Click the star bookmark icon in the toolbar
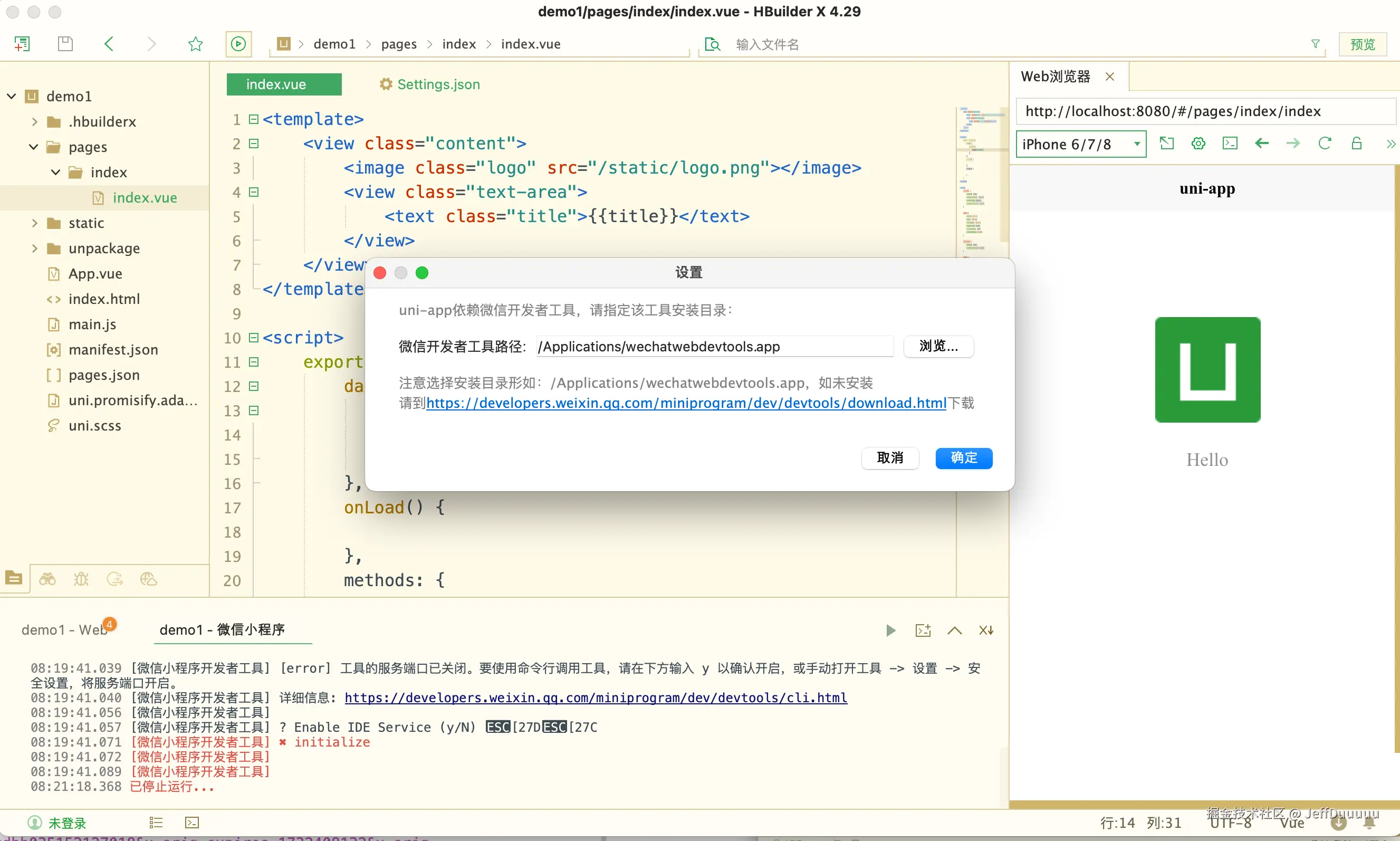The width and height of the screenshot is (1400, 841). (x=196, y=44)
